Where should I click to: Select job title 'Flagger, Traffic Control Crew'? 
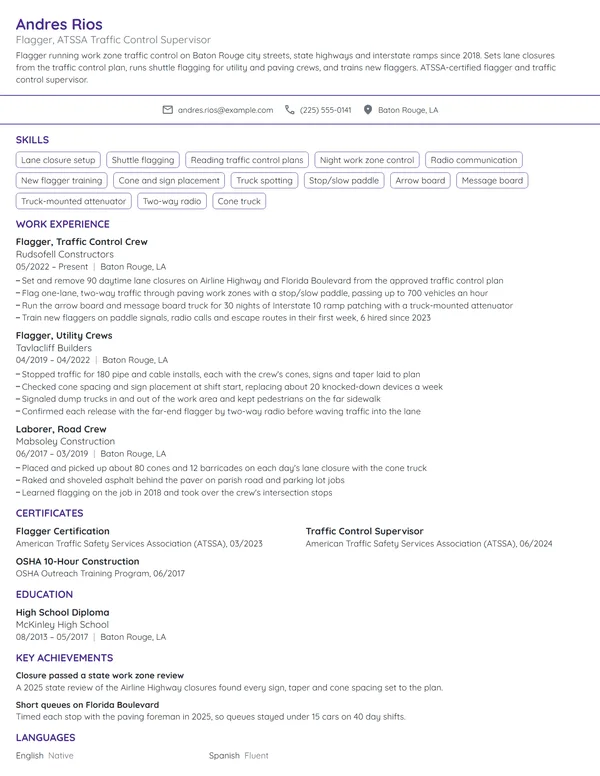[x=82, y=242]
